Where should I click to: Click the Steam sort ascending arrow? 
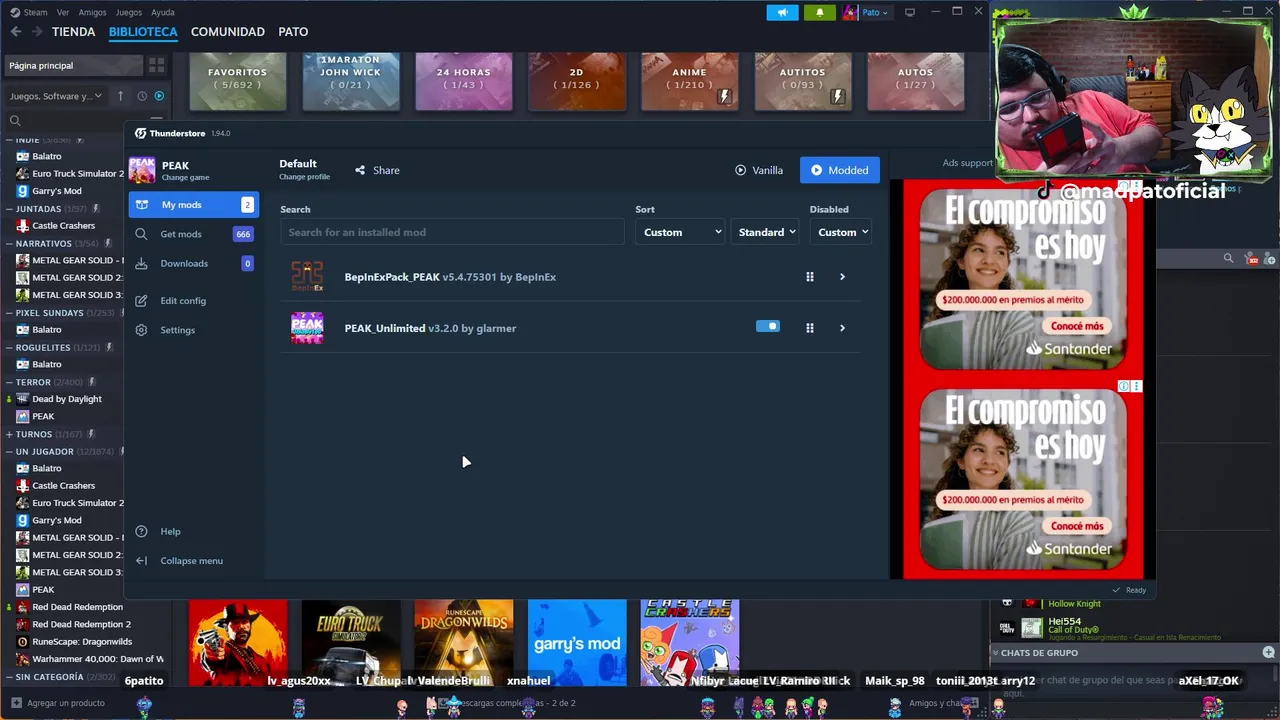coord(120,96)
